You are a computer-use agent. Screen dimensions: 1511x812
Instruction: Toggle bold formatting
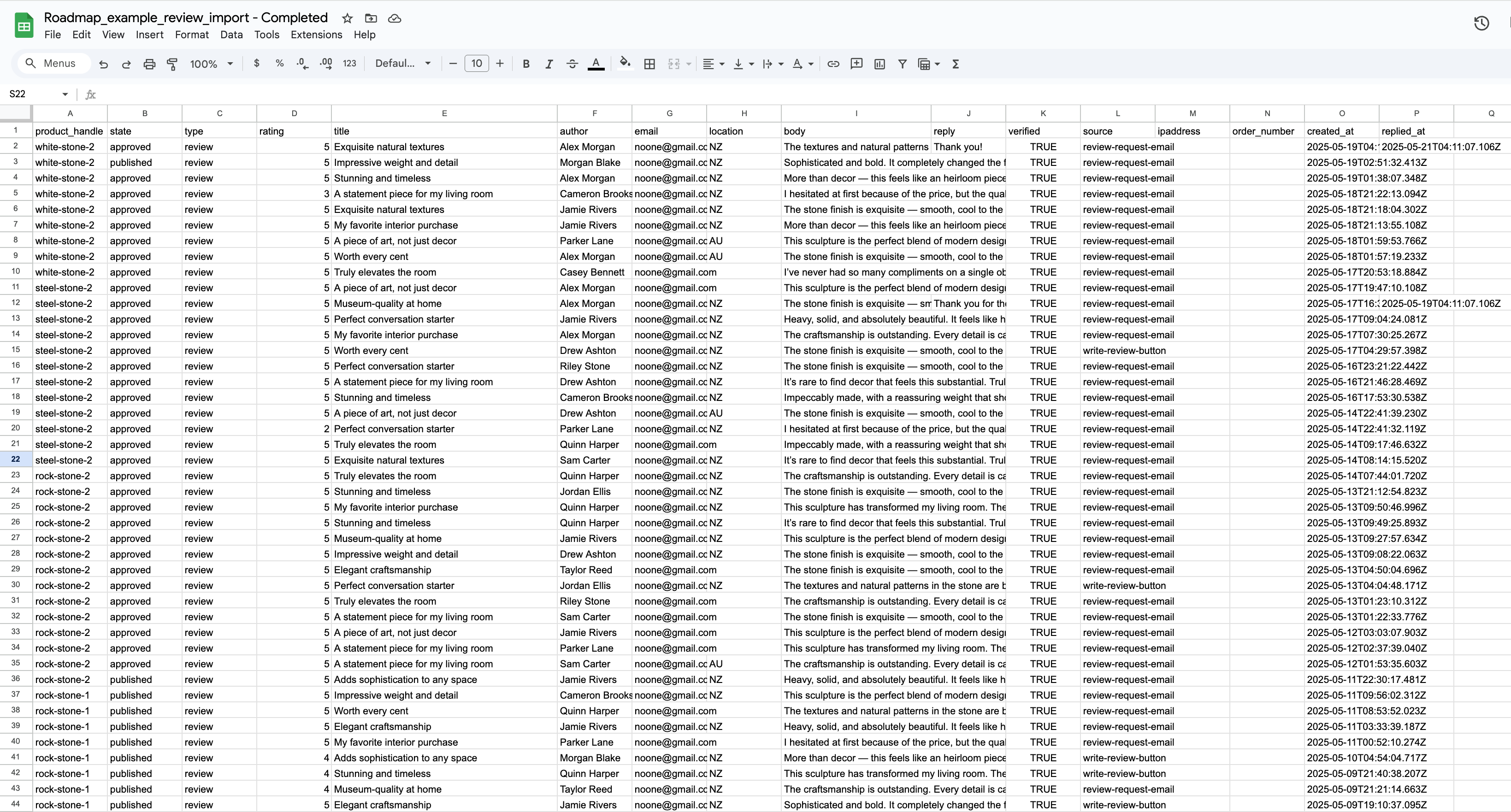[x=525, y=64]
